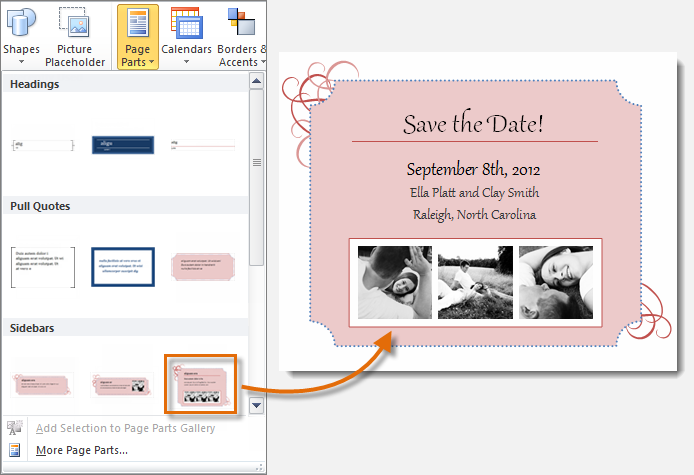The width and height of the screenshot is (694, 475).
Task: Click the Calendars icon
Action: [x=186, y=21]
